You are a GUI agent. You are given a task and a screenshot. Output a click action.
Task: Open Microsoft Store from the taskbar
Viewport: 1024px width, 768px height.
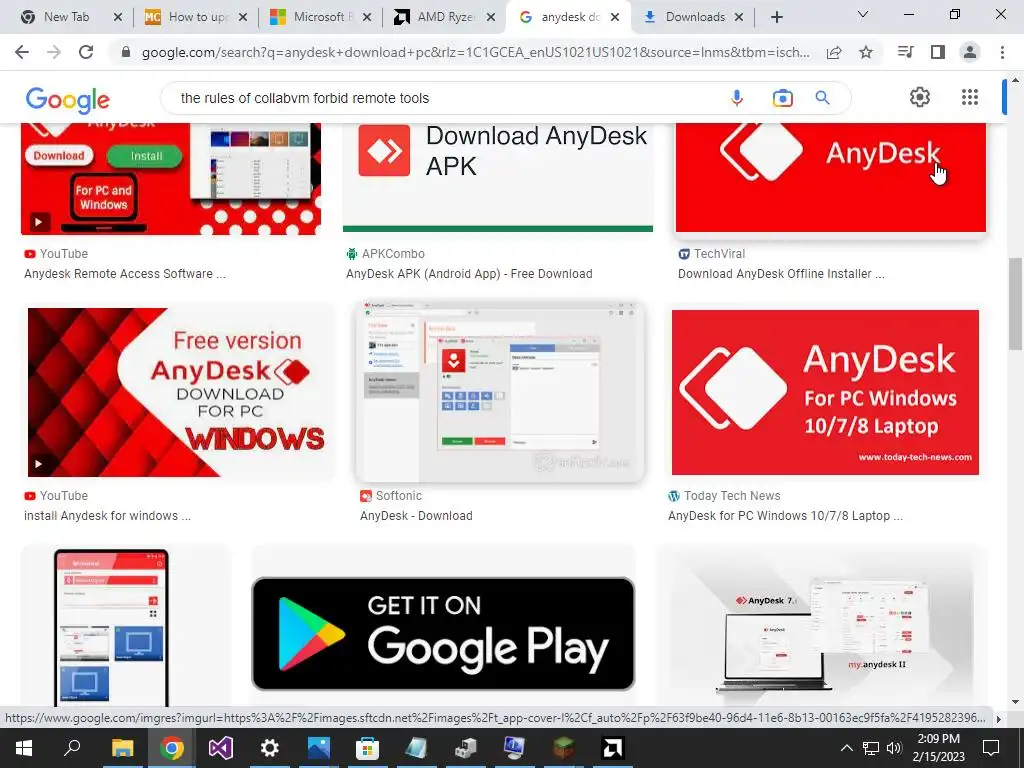(368, 748)
